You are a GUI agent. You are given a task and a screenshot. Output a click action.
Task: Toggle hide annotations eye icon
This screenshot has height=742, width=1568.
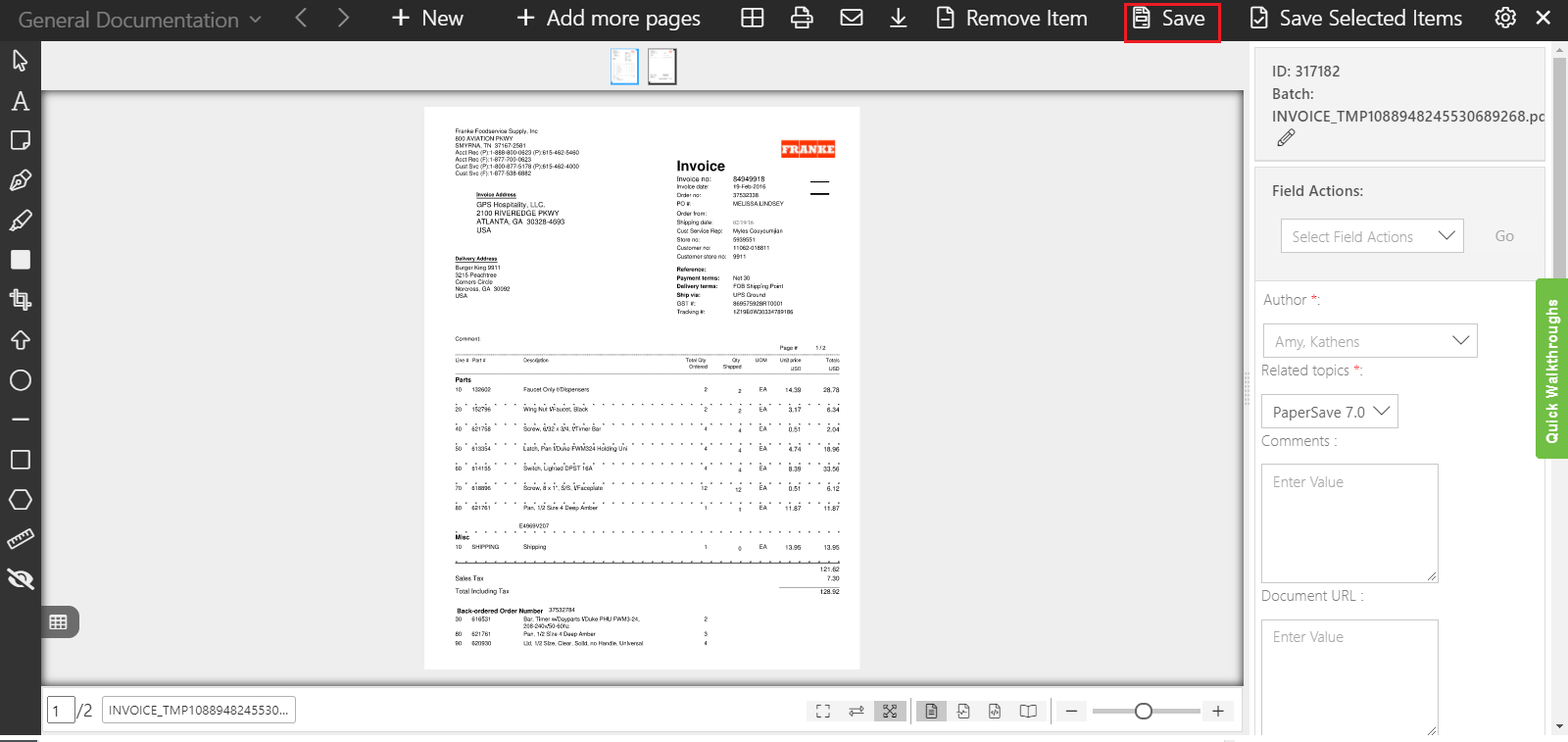point(20,579)
